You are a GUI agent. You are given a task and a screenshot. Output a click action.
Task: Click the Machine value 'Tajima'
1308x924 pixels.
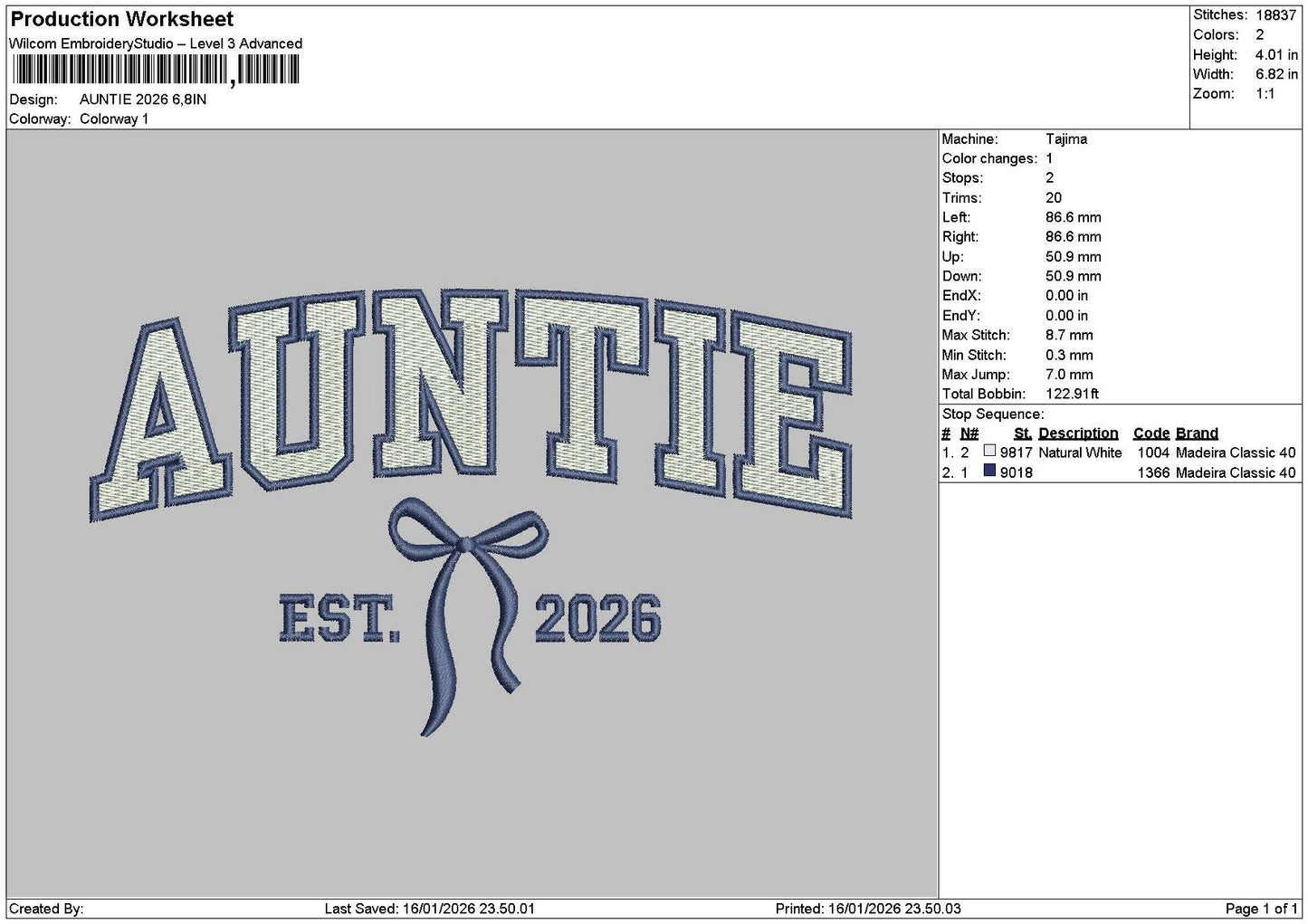(1066, 139)
